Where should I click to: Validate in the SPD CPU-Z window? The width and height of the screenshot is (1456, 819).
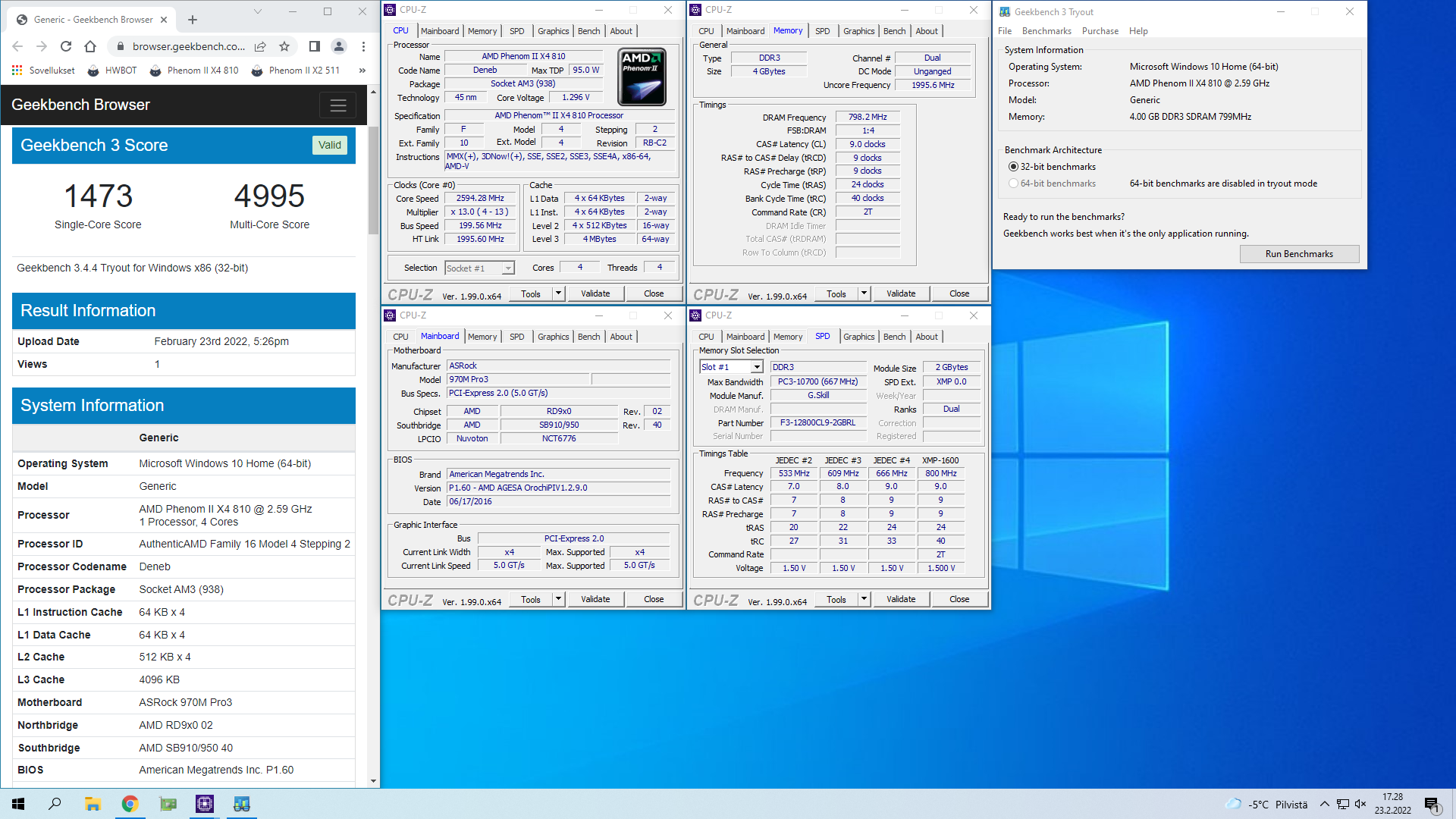901,599
